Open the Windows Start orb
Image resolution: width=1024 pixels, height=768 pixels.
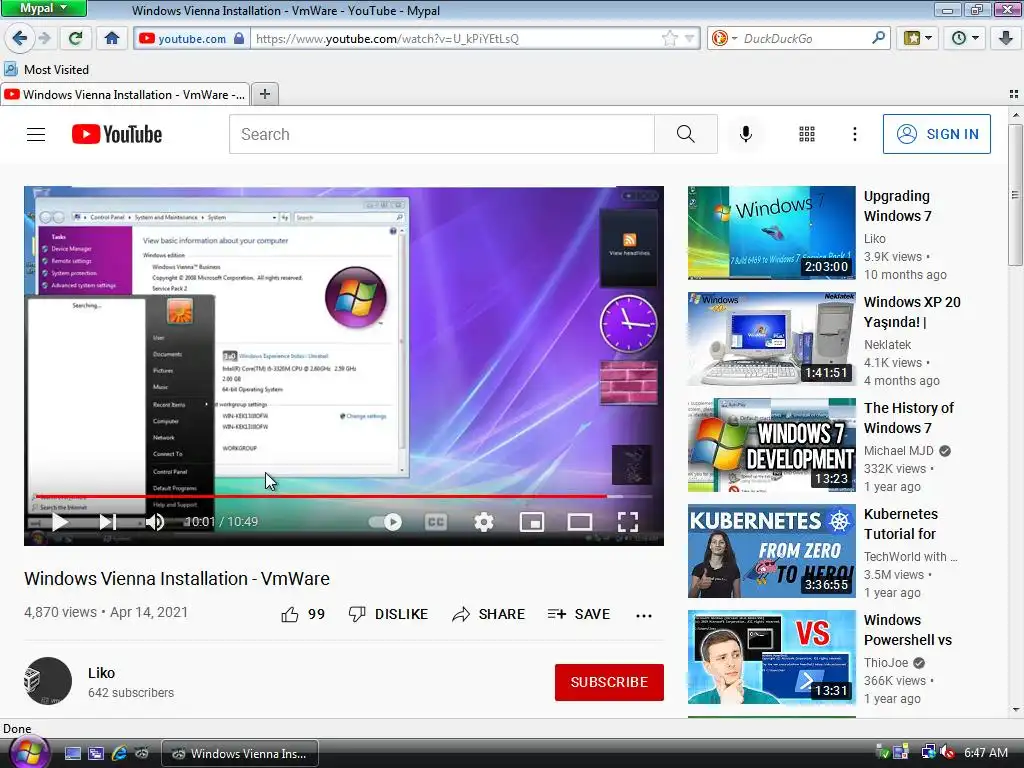pyautogui.click(x=28, y=752)
